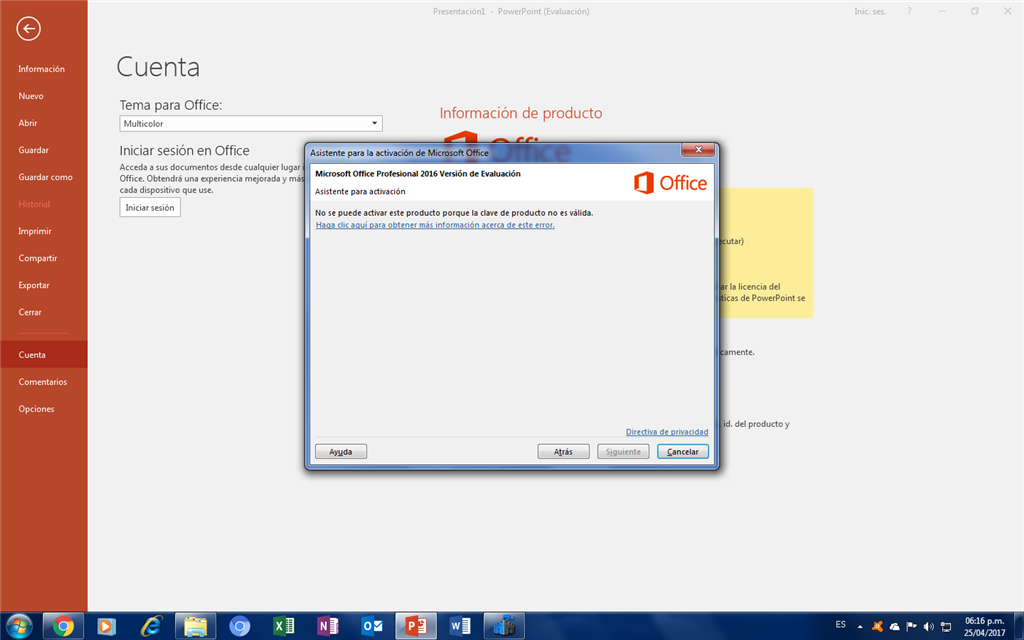Click the volume speaker tray icon

point(928,627)
